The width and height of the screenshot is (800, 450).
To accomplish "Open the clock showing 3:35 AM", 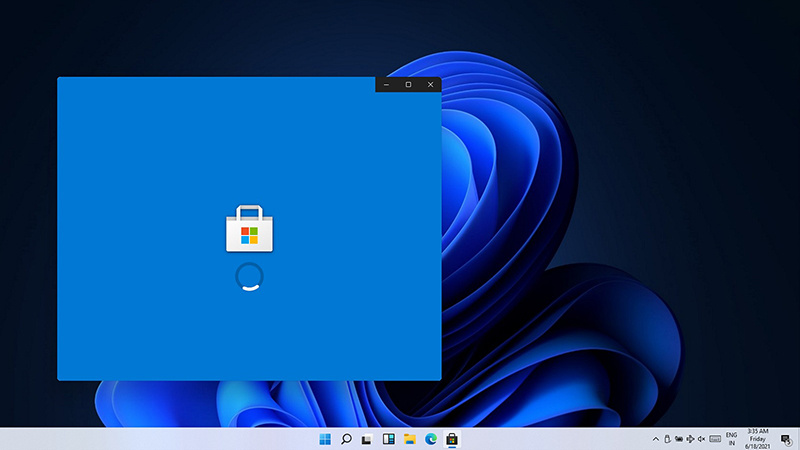I will point(758,439).
